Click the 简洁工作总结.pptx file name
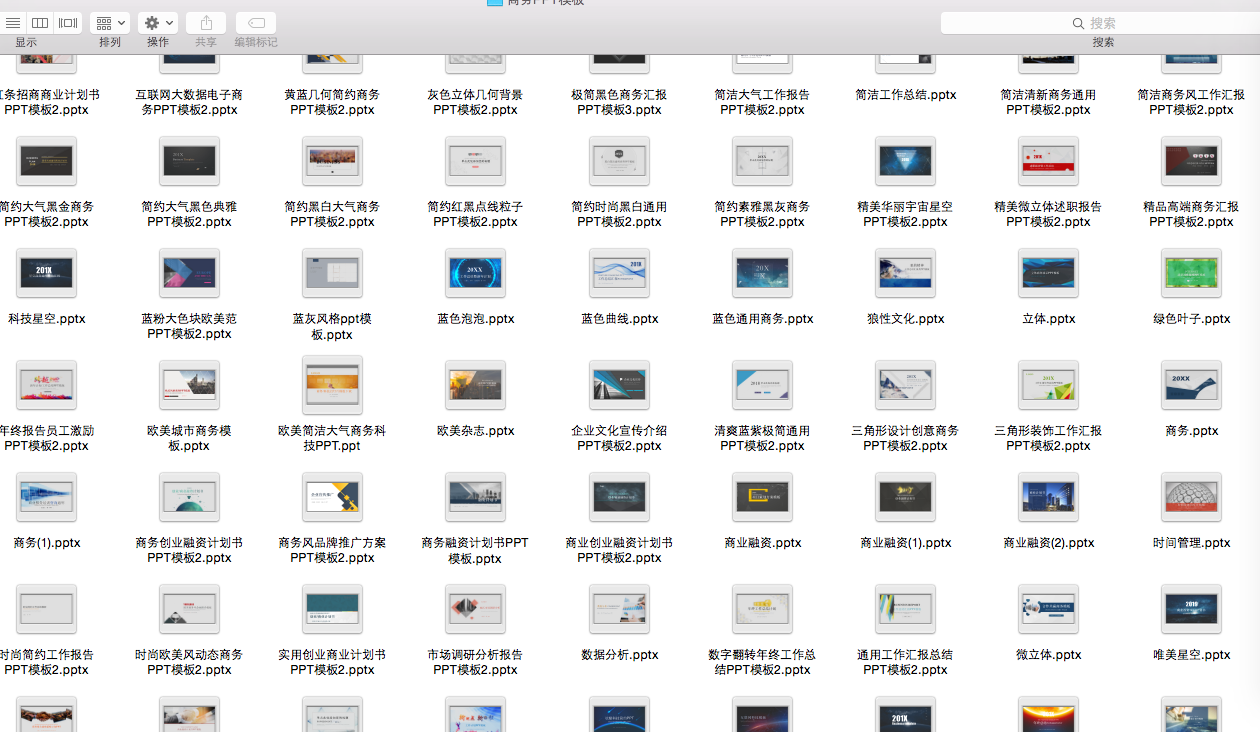The width and height of the screenshot is (1260, 732). [x=905, y=95]
